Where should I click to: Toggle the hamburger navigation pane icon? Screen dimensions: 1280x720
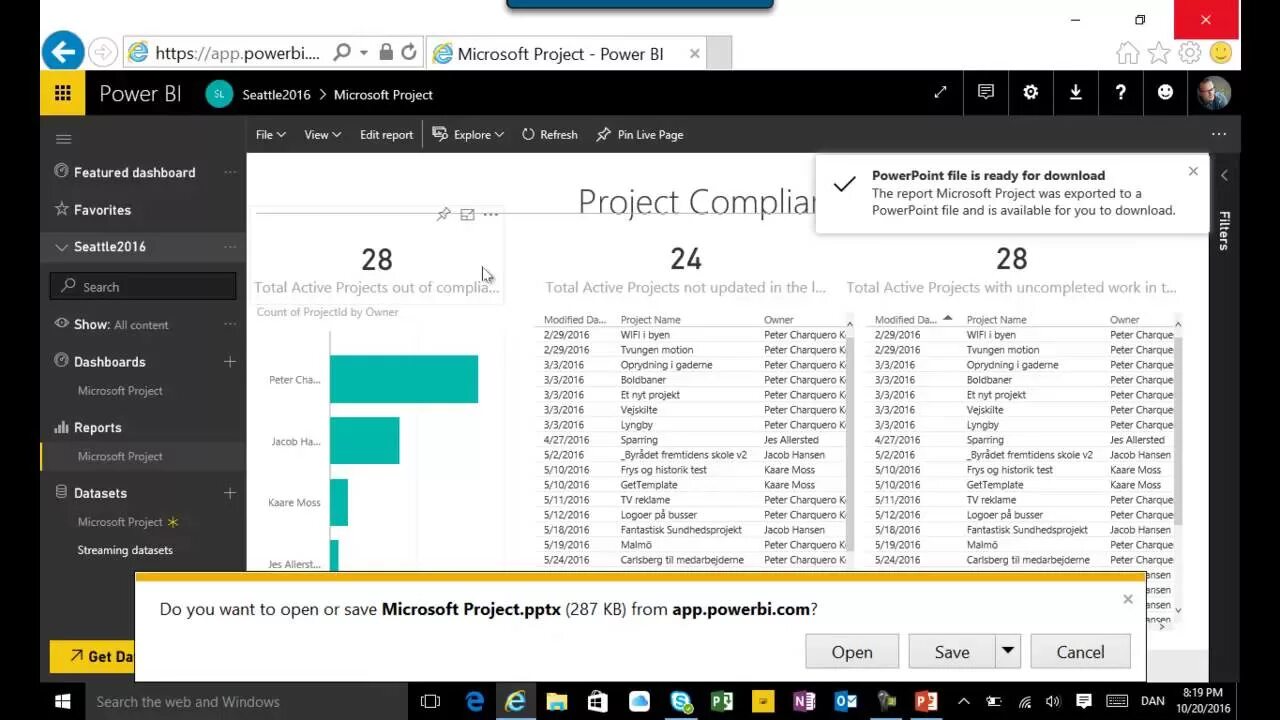pos(64,139)
